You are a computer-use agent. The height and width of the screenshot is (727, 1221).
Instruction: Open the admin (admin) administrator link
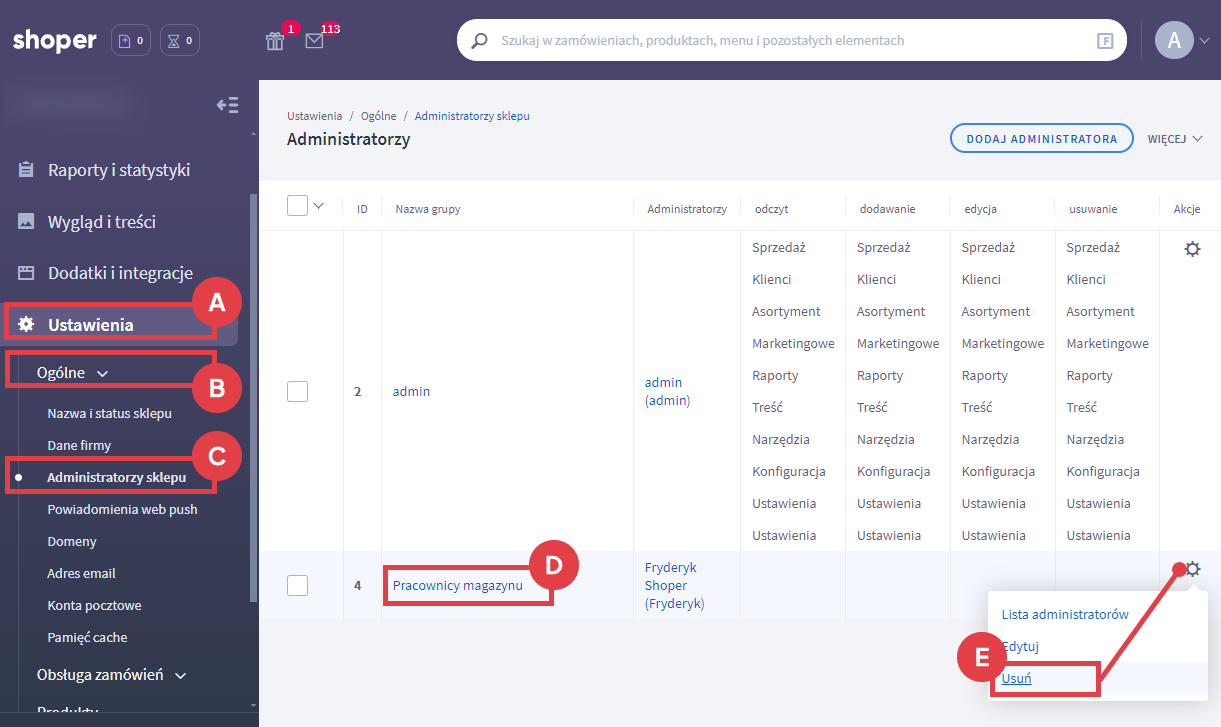tap(667, 391)
